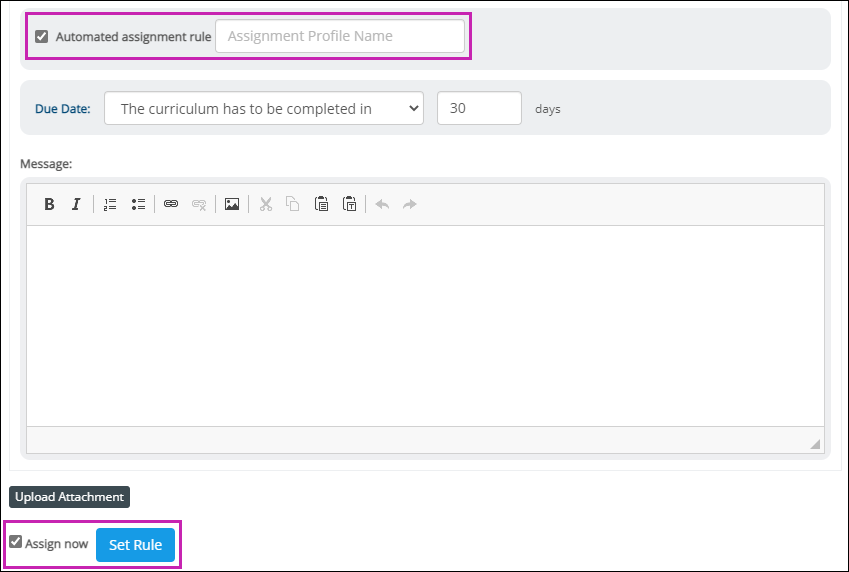
Task: Apply italic formatting in message editor
Action: pyautogui.click(x=76, y=204)
